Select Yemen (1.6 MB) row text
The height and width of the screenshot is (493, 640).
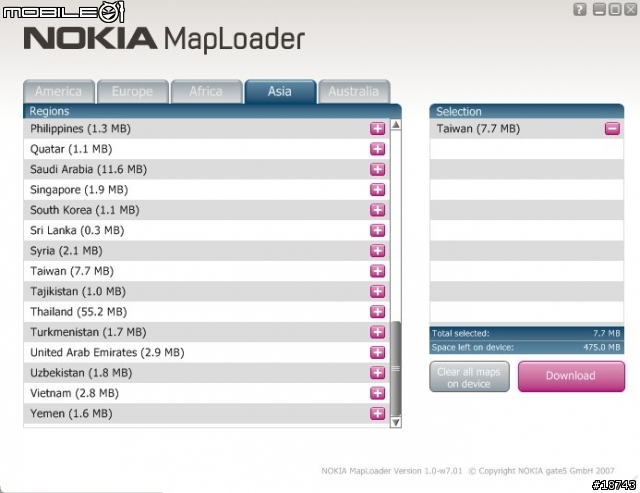71,413
